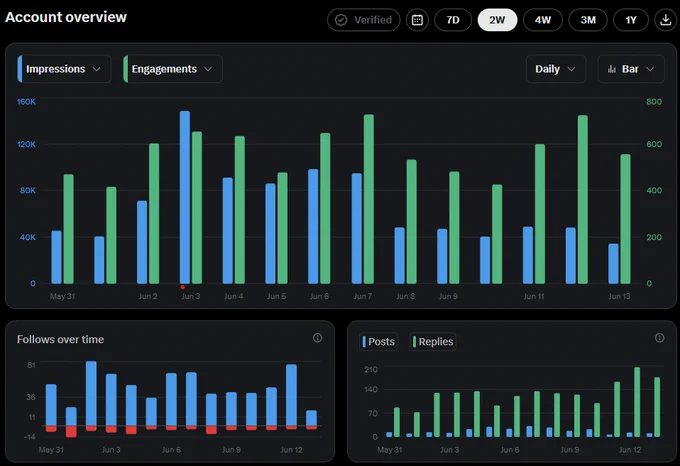This screenshot has width=680, height=466.
Task: Click the blue impressions bar for May 31
Action: [x=56, y=257]
